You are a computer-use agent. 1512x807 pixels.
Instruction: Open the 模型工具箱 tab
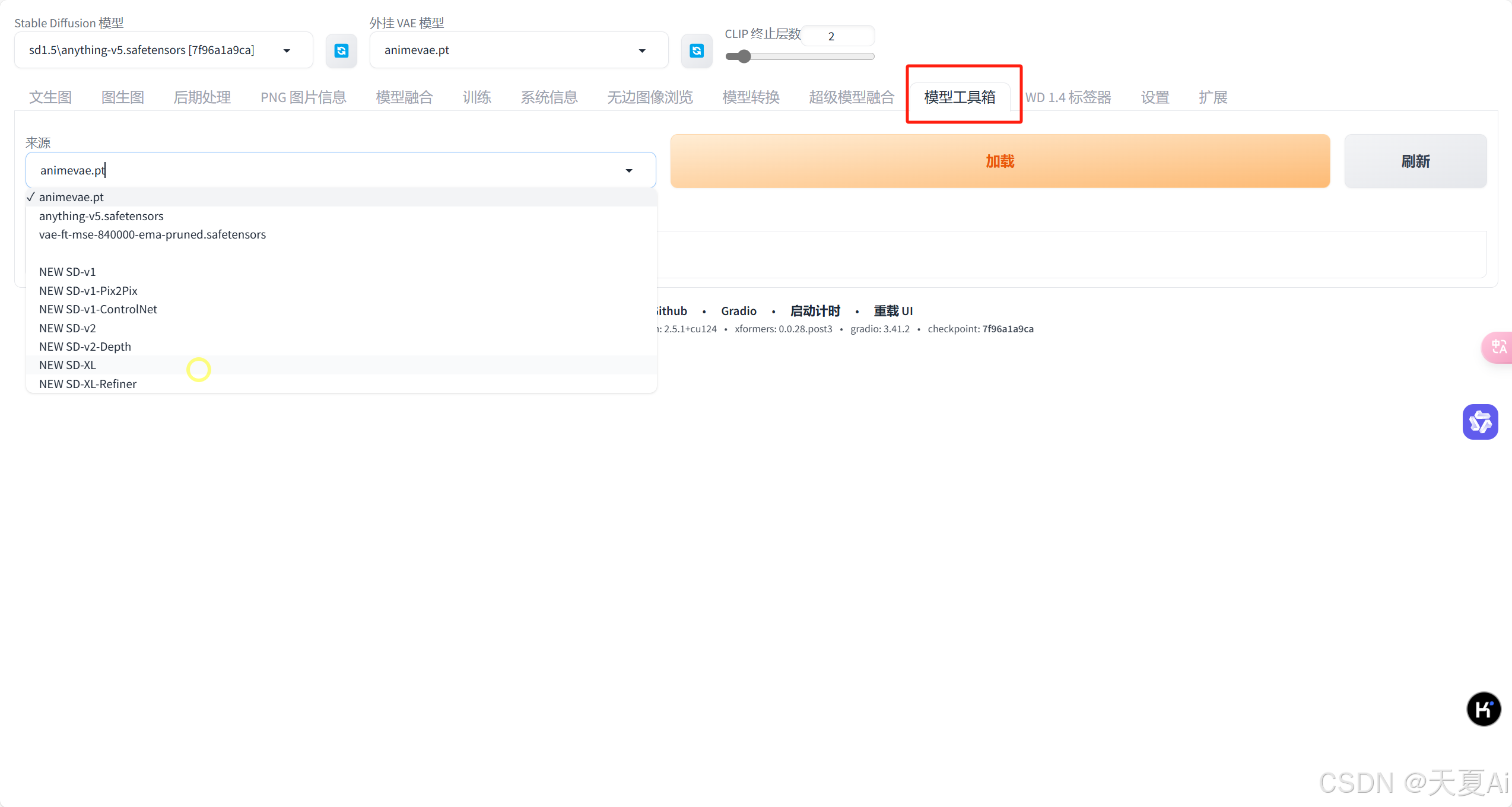click(960, 97)
